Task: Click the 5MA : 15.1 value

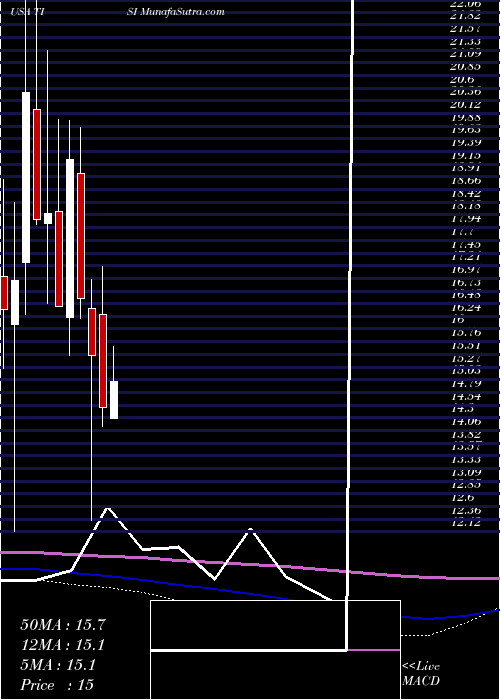Action: pyautogui.click(x=57, y=665)
